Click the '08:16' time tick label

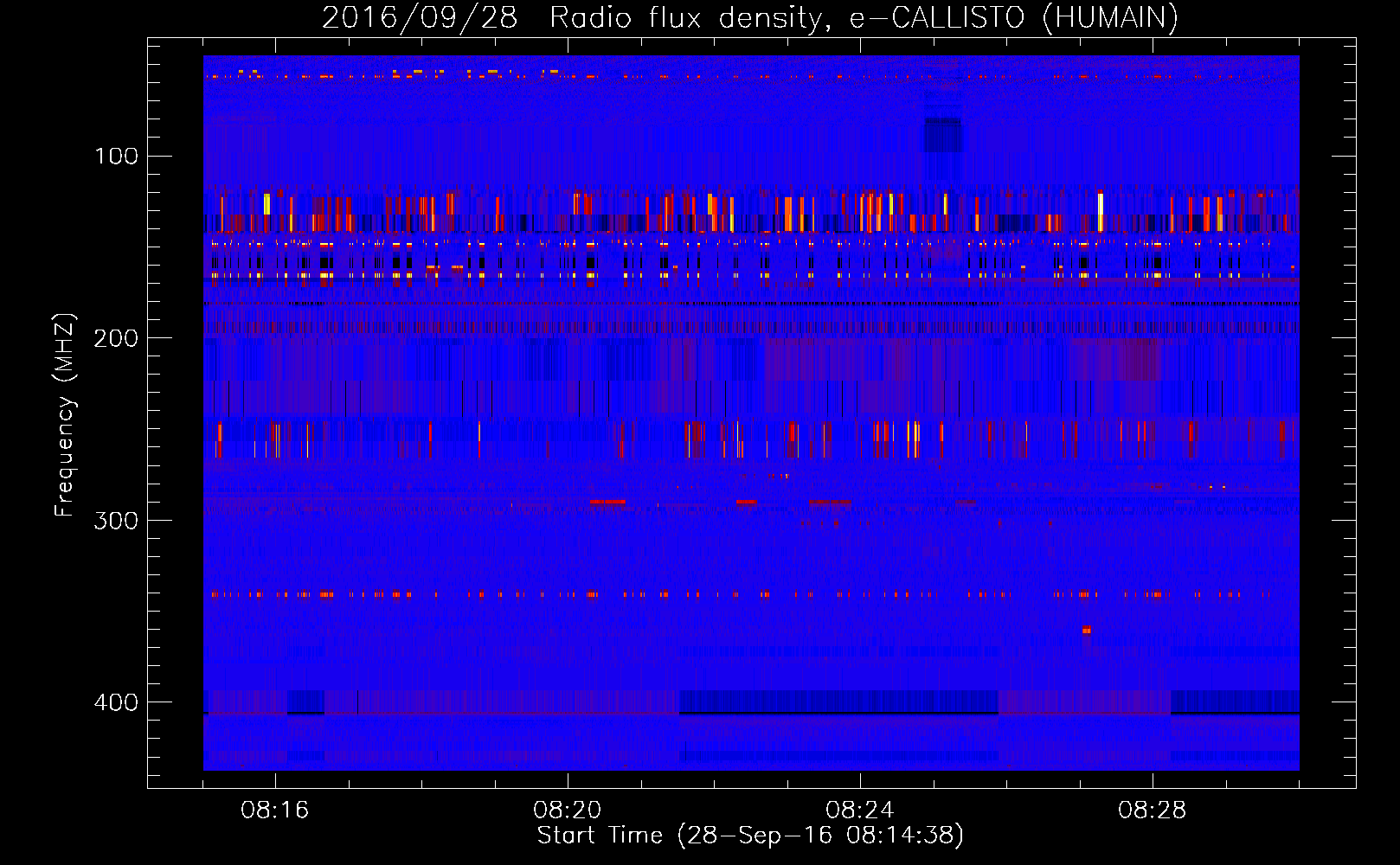click(x=274, y=811)
